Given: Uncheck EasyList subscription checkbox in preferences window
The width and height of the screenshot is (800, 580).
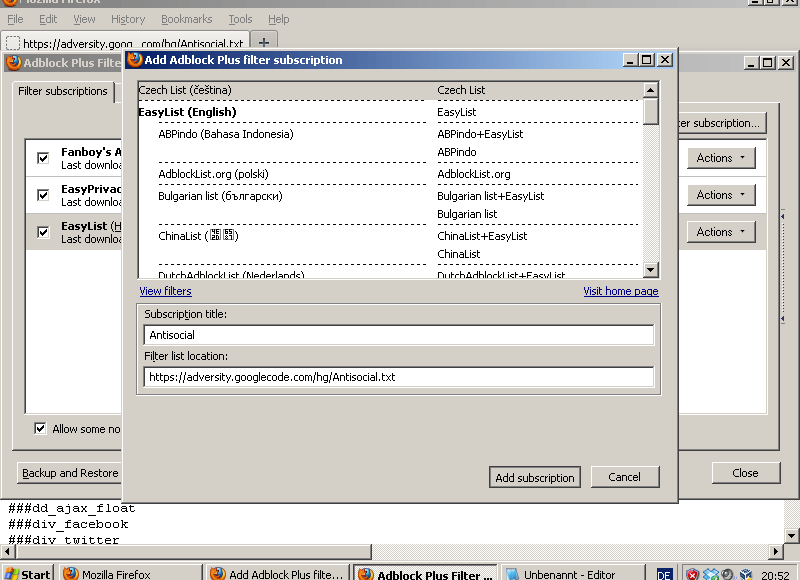Looking at the screenshot, I should pyautogui.click(x=43, y=232).
